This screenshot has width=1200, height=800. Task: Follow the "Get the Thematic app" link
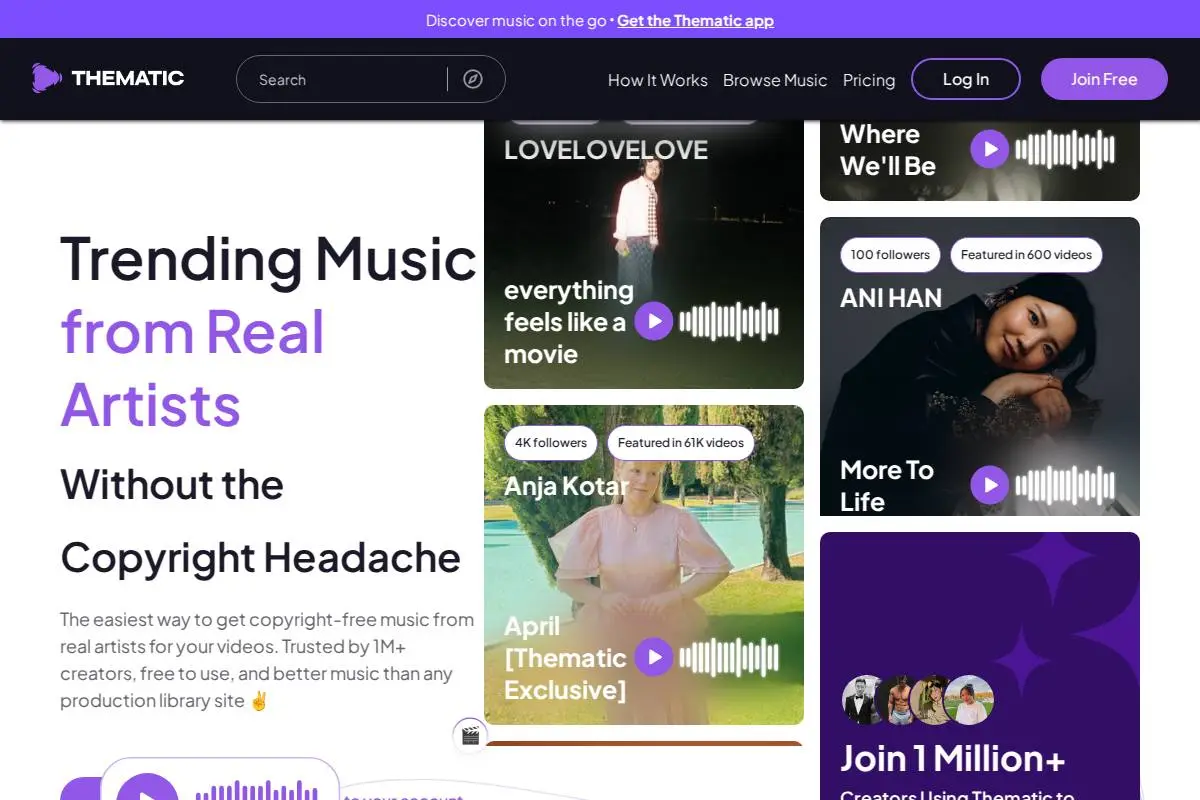(695, 20)
